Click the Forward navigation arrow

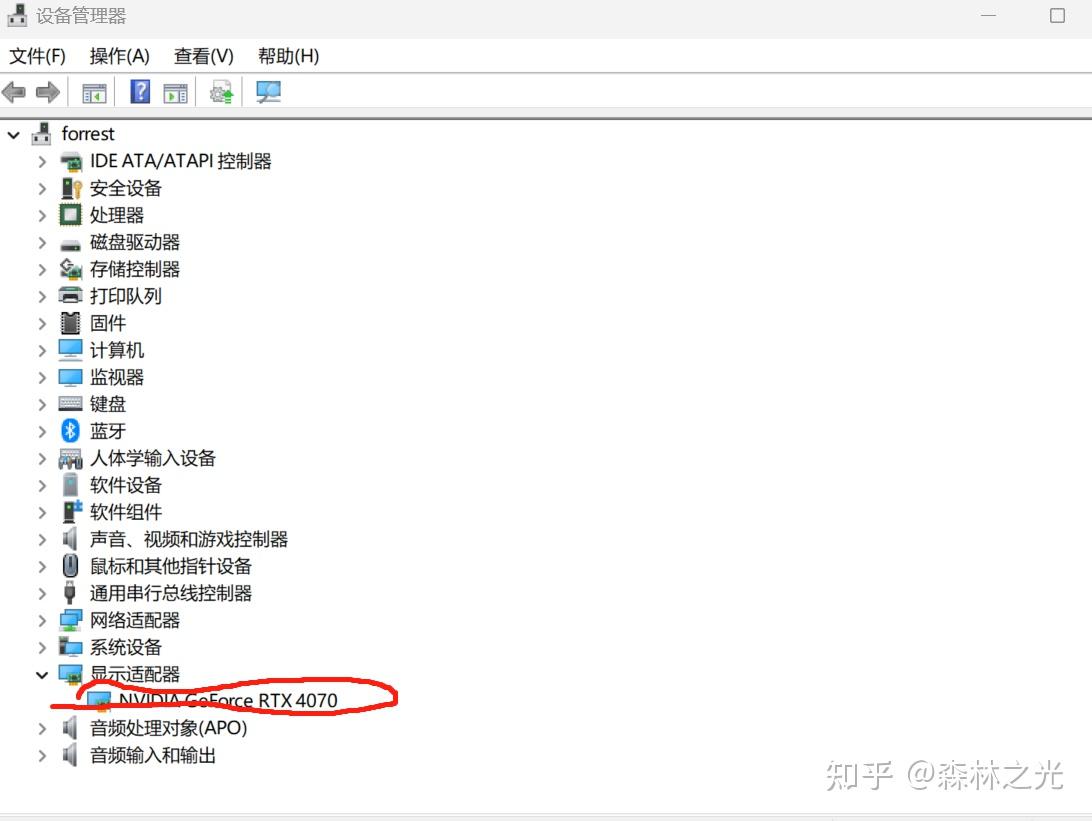coord(47,92)
